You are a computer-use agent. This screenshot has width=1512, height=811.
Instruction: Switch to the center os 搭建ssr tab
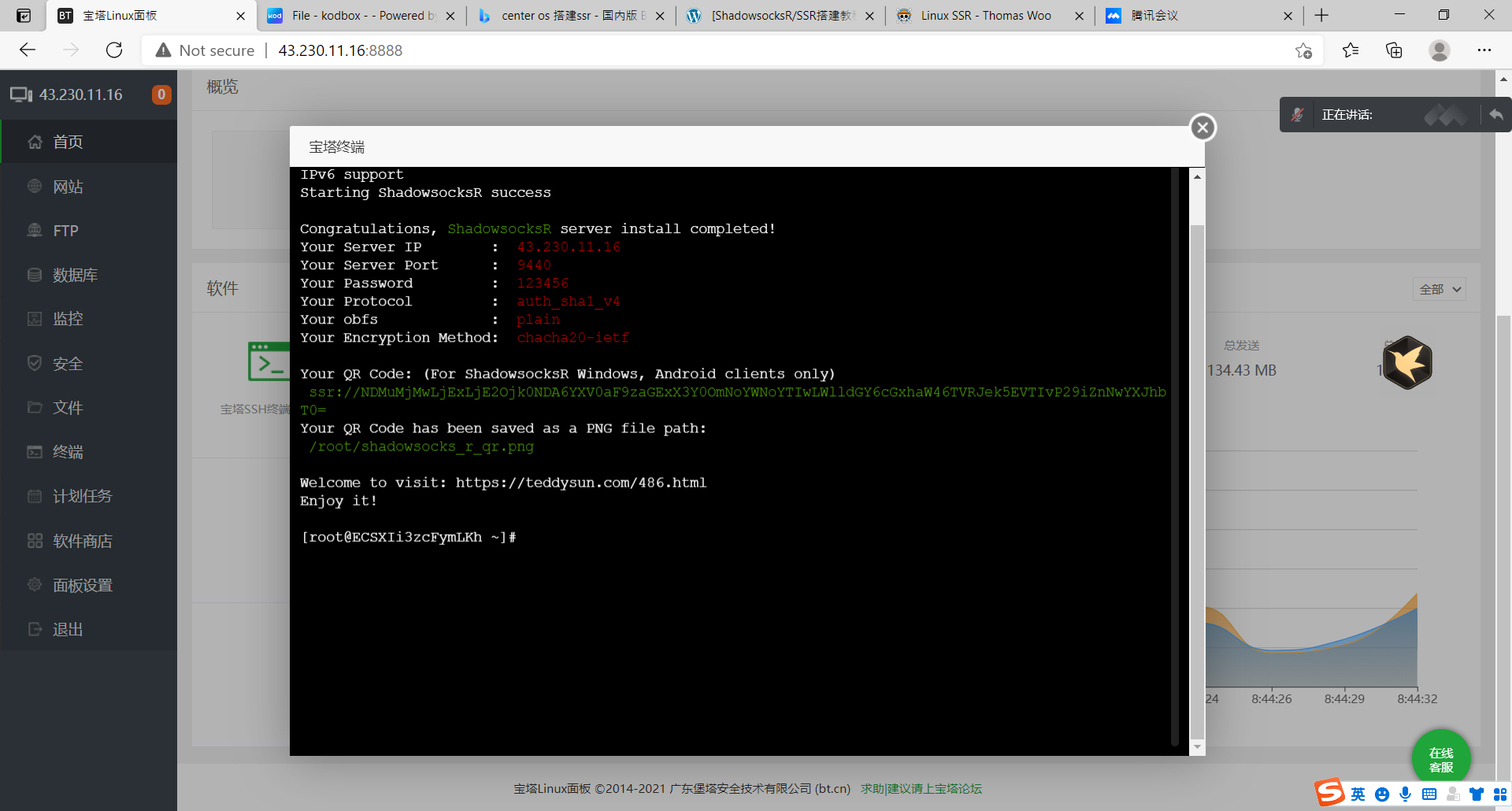point(571,16)
